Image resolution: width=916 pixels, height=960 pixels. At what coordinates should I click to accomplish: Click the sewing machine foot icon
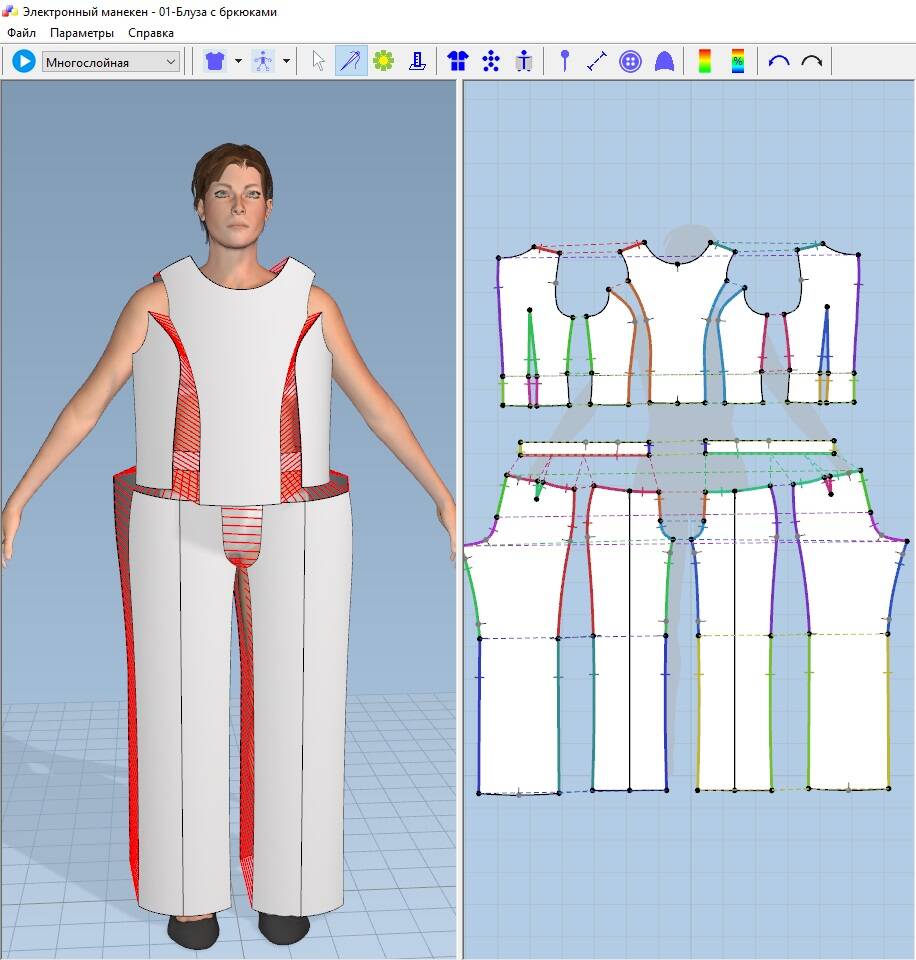point(417,62)
